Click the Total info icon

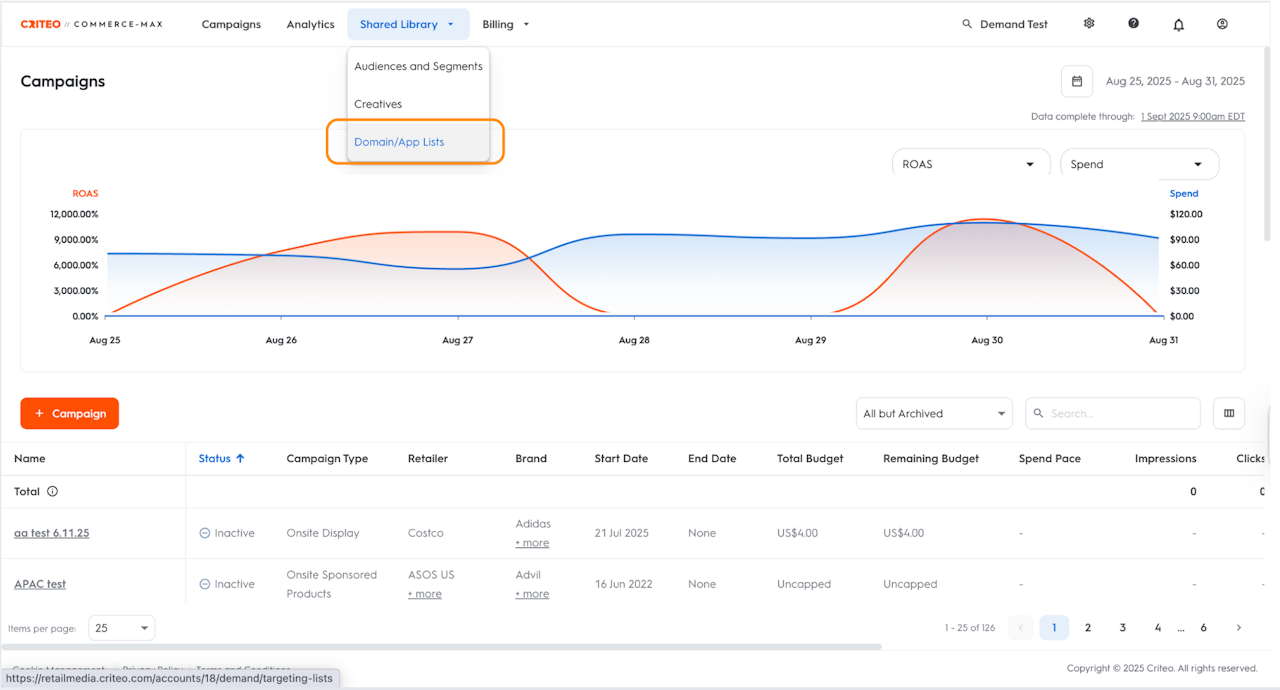coord(53,492)
